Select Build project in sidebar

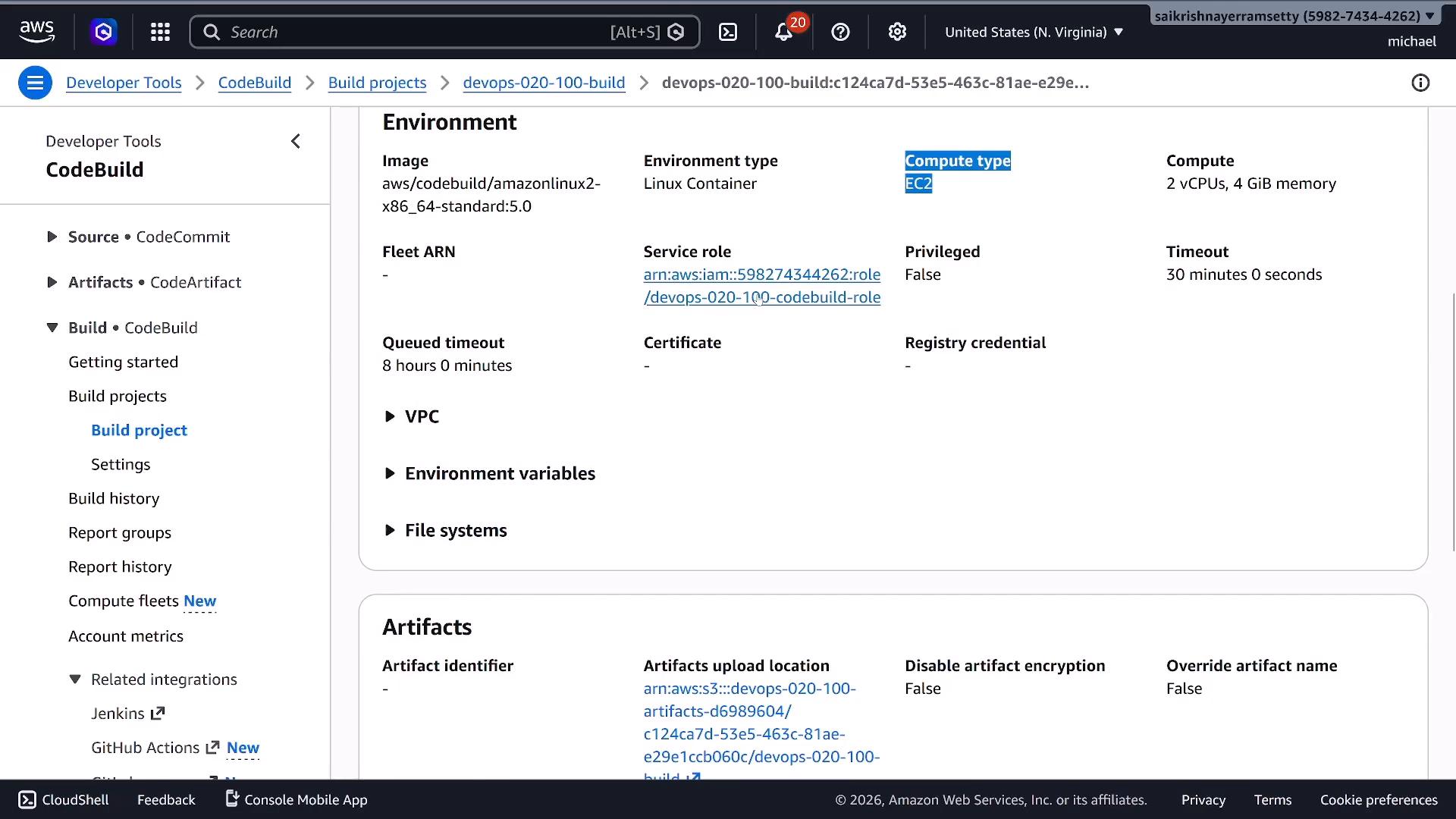(x=139, y=430)
